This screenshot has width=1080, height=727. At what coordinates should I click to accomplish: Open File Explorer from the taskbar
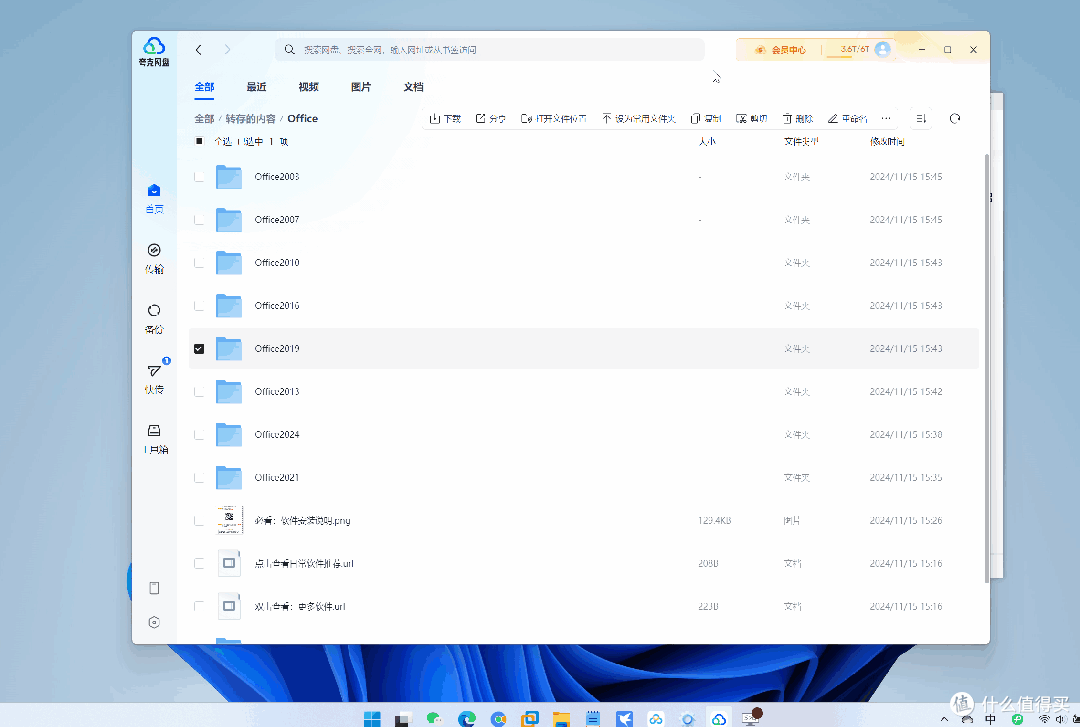point(561,719)
